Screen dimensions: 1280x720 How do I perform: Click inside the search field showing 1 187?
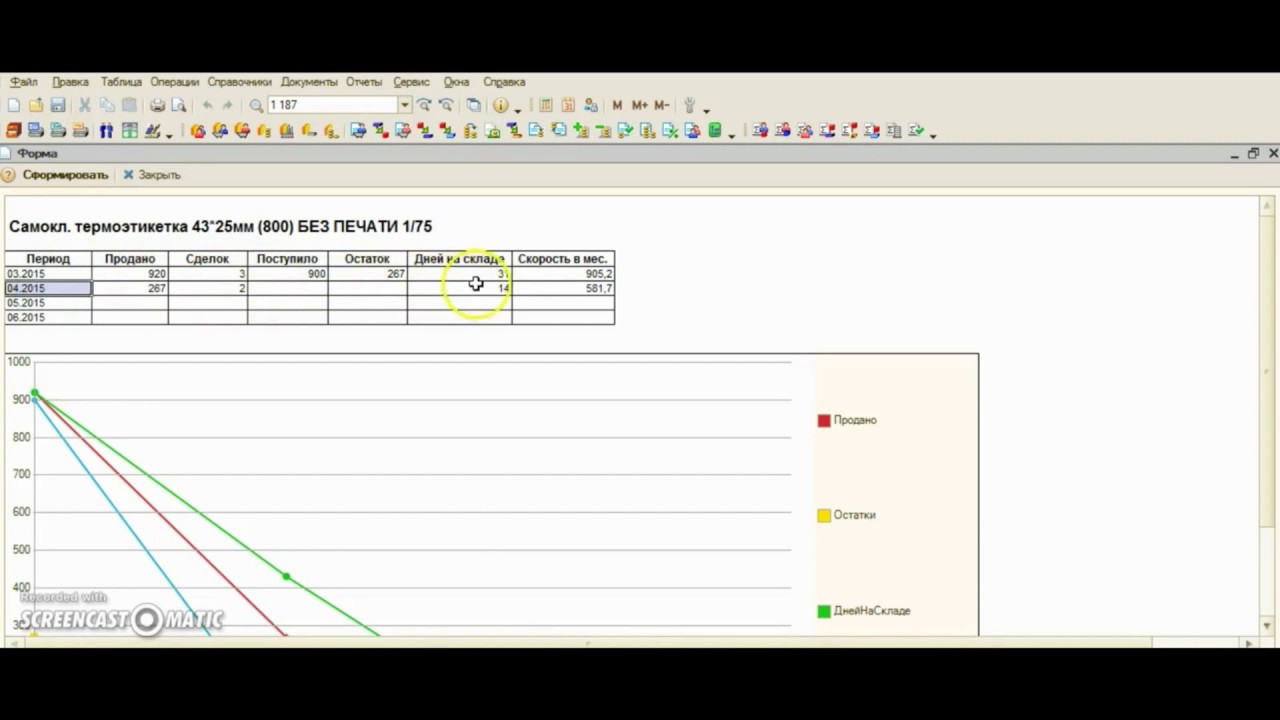click(332, 105)
